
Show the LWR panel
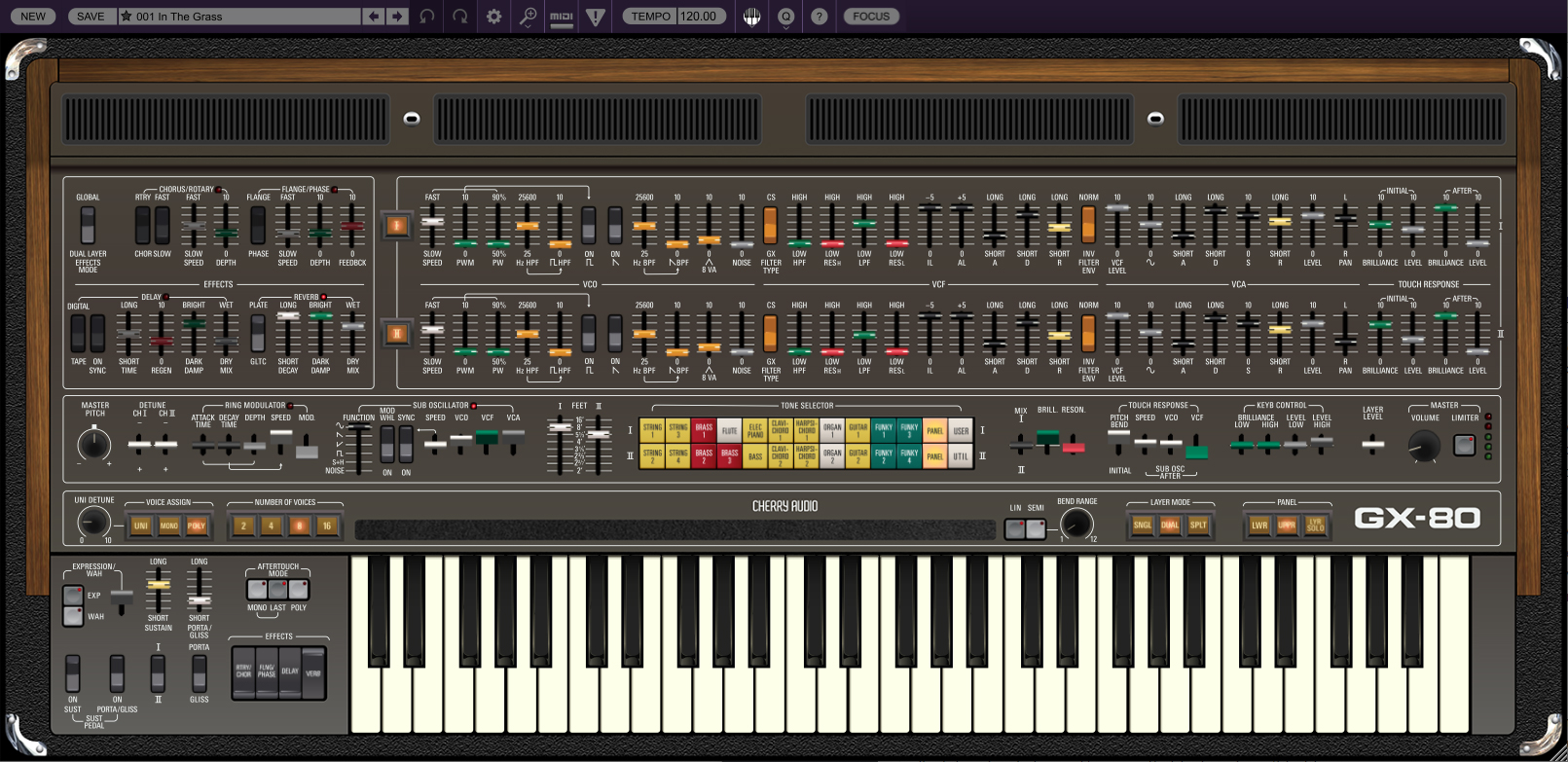tap(1259, 526)
